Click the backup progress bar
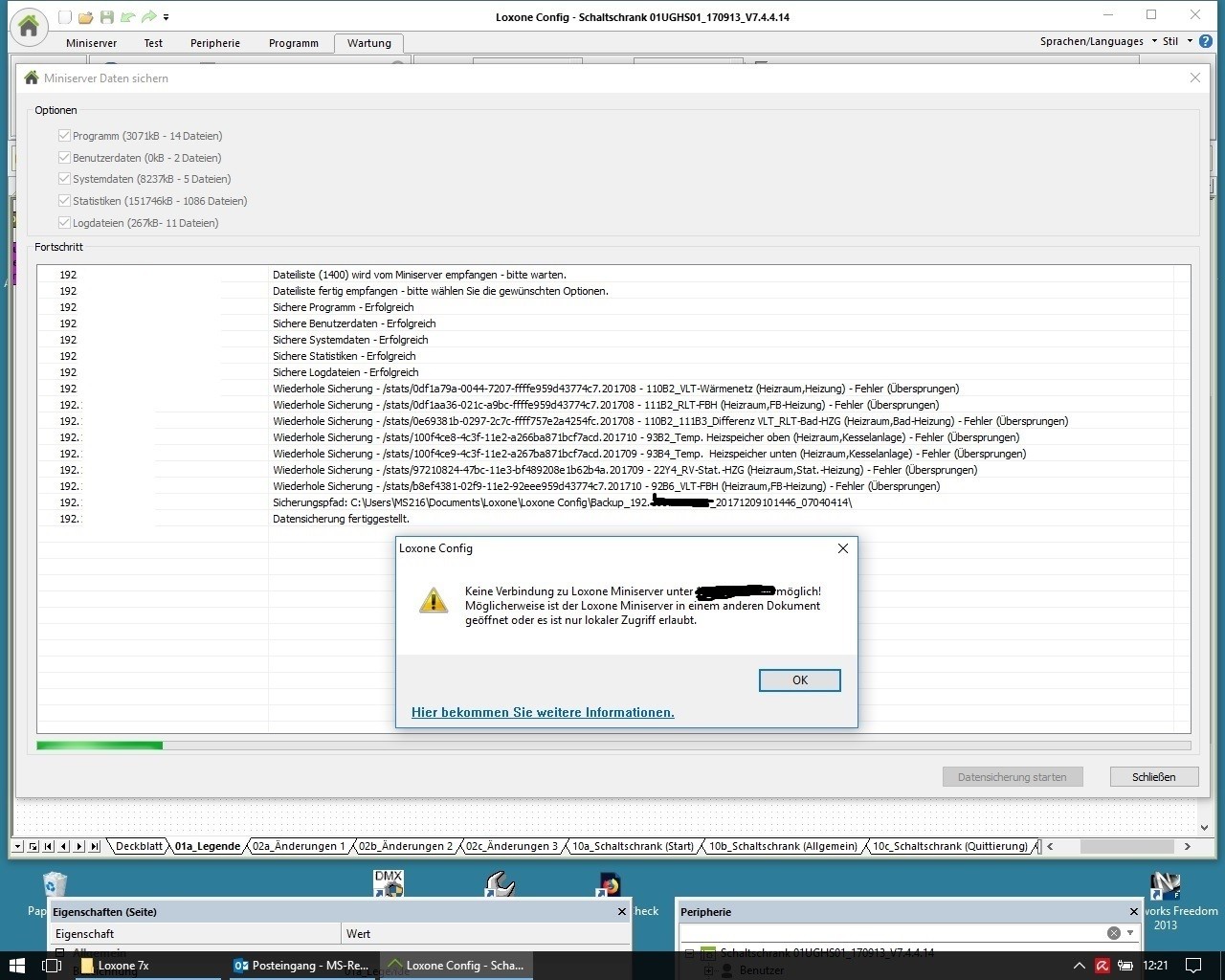Screen dimensions: 1225x980 point(613,746)
